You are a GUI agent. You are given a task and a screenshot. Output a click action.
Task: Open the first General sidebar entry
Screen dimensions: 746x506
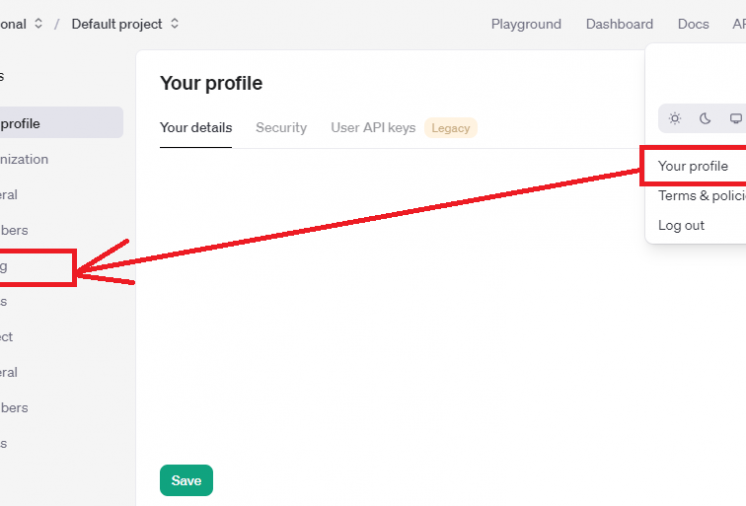click(x=9, y=195)
